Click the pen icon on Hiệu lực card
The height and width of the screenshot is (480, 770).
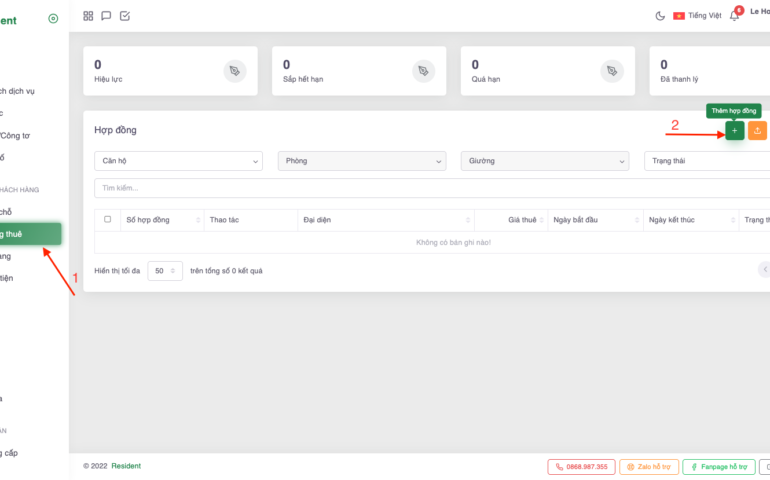click(235, 71)
